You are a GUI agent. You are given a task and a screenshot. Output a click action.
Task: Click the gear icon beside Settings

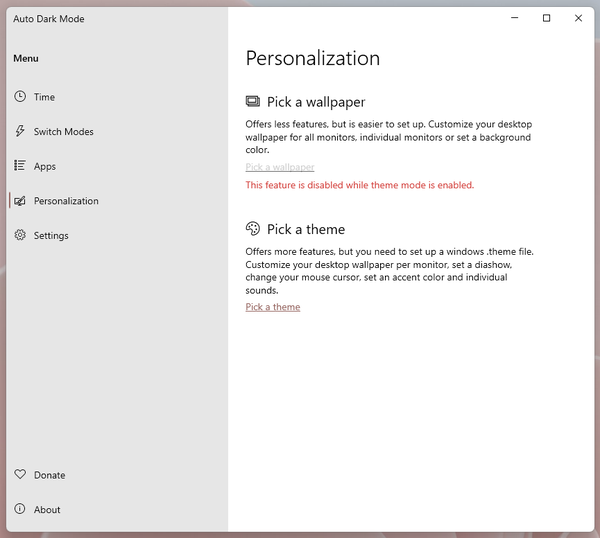point(20,235)
